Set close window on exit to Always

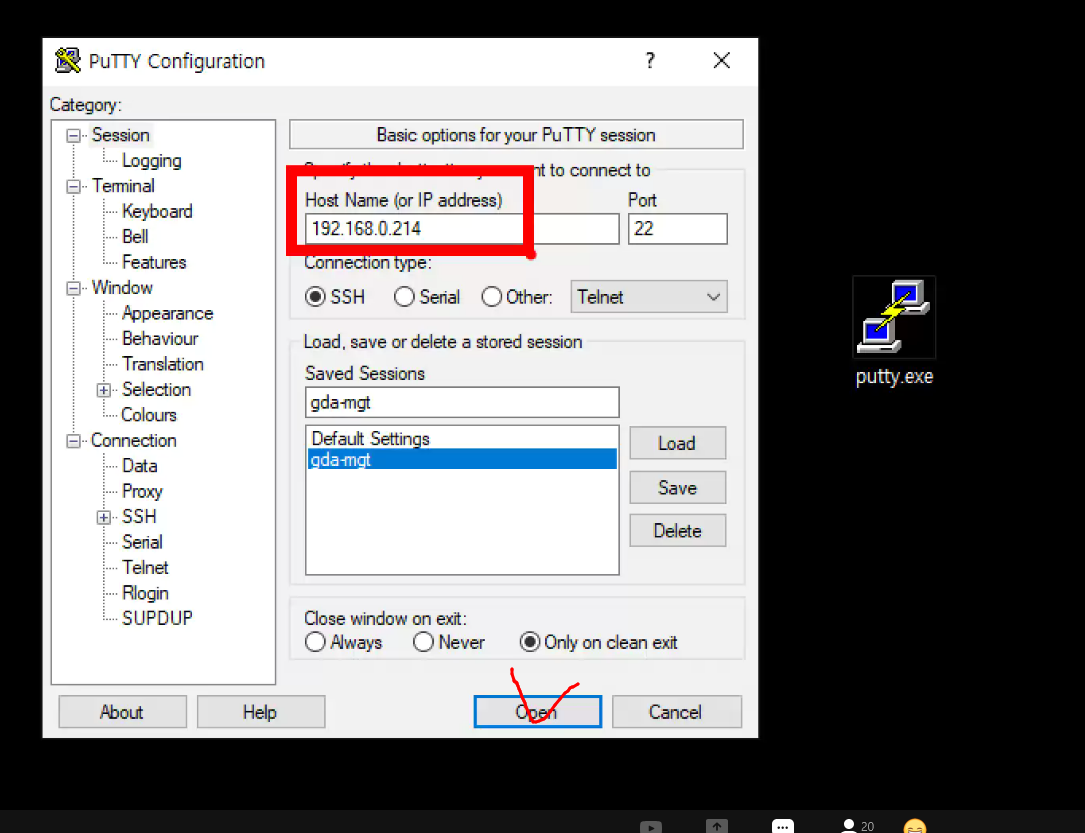(315, 642)
